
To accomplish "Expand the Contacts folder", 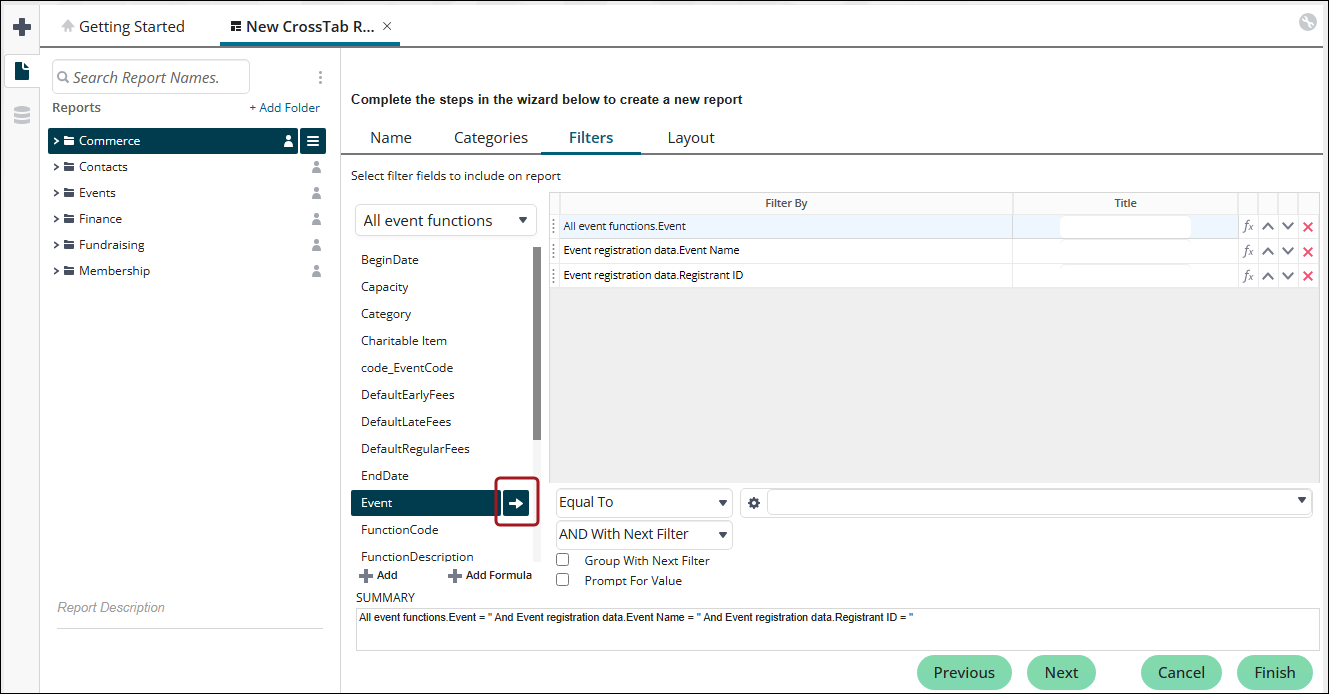I will (x=57, y=167).
